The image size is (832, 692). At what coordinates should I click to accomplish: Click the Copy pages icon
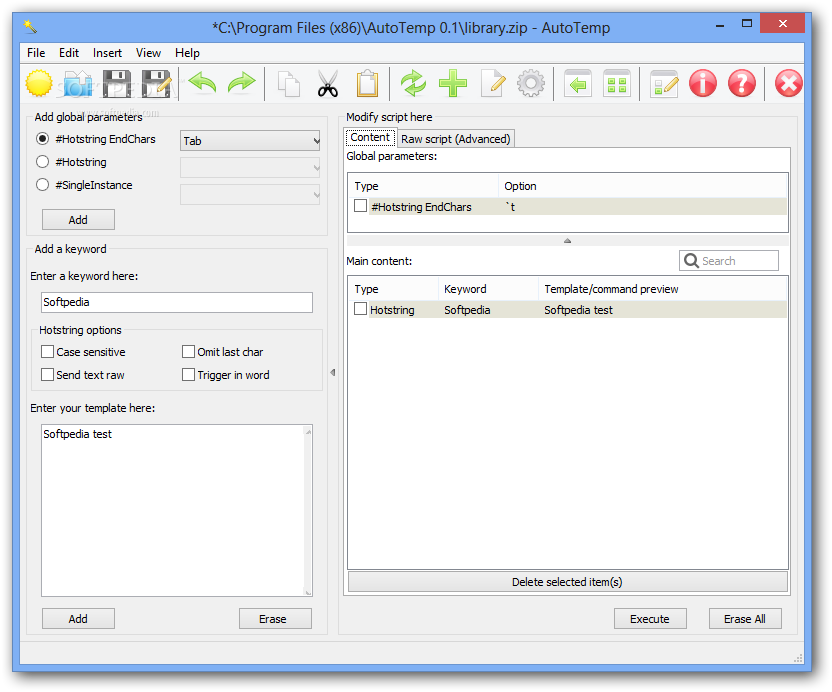tap(289, 83)
